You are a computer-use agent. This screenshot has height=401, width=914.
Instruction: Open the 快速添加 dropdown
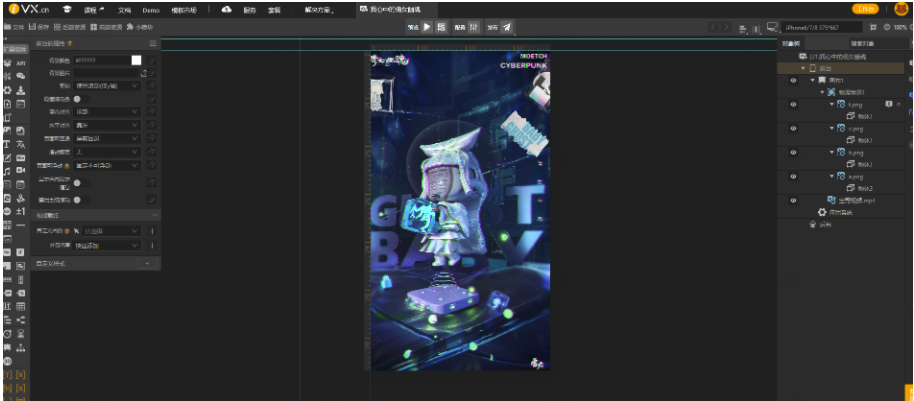107,245
